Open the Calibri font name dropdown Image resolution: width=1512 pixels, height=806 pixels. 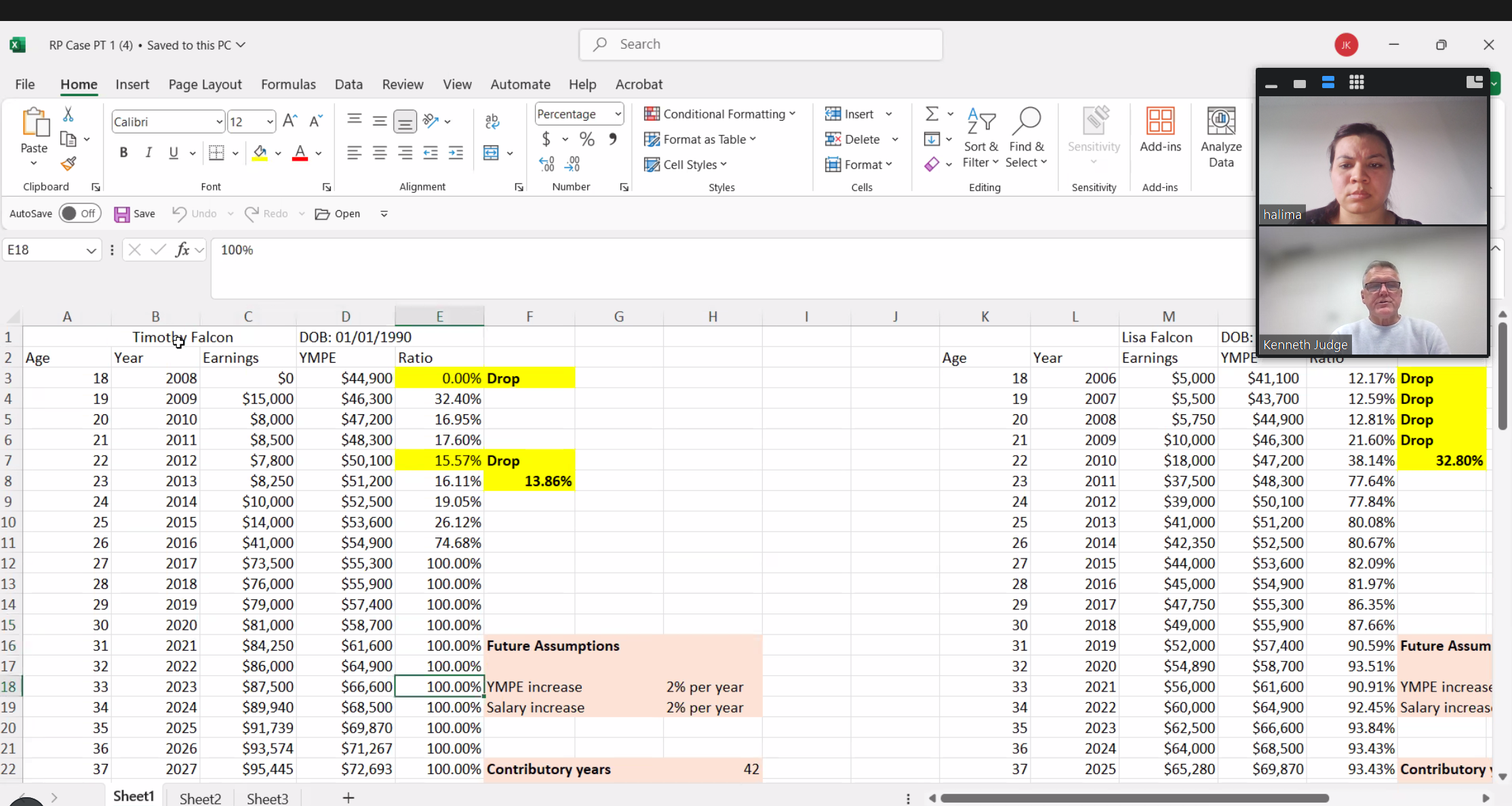[x=219, y=122]
